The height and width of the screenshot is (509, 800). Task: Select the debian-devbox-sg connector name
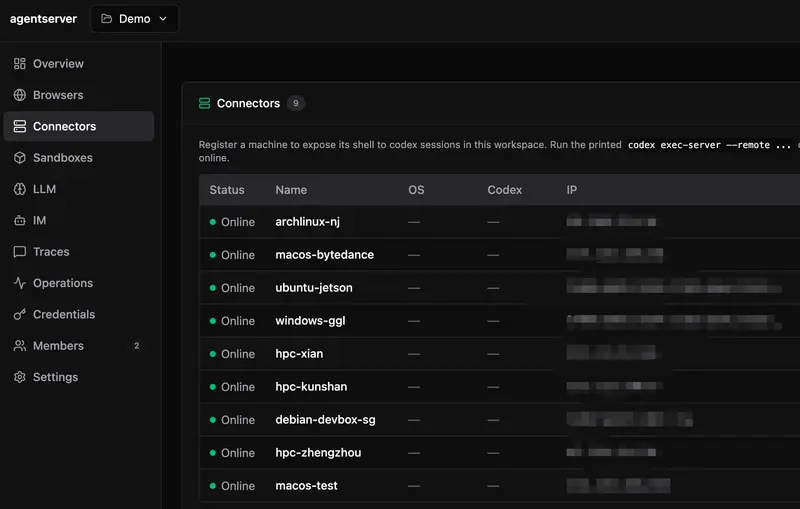click(326, 420)
